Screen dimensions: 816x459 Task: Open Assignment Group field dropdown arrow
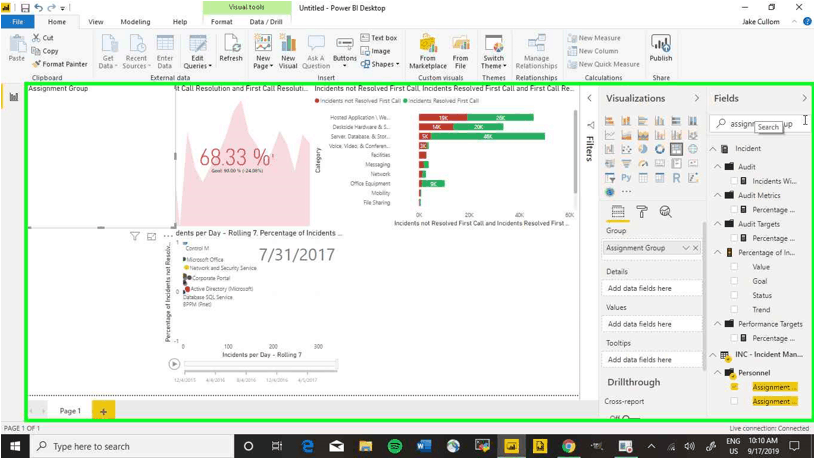[685, 248]
